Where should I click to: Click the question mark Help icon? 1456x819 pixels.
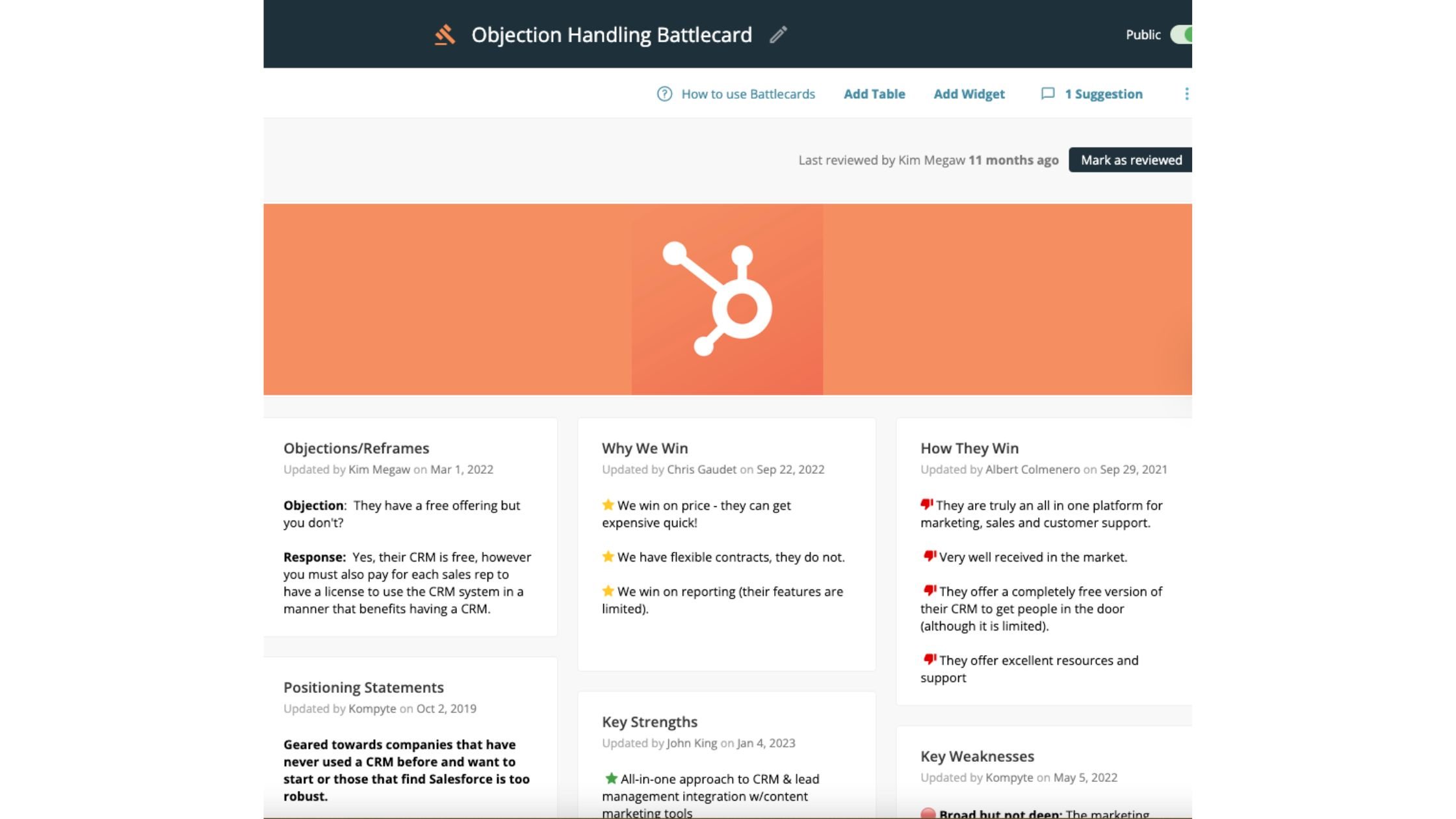[x=664, y=93]
